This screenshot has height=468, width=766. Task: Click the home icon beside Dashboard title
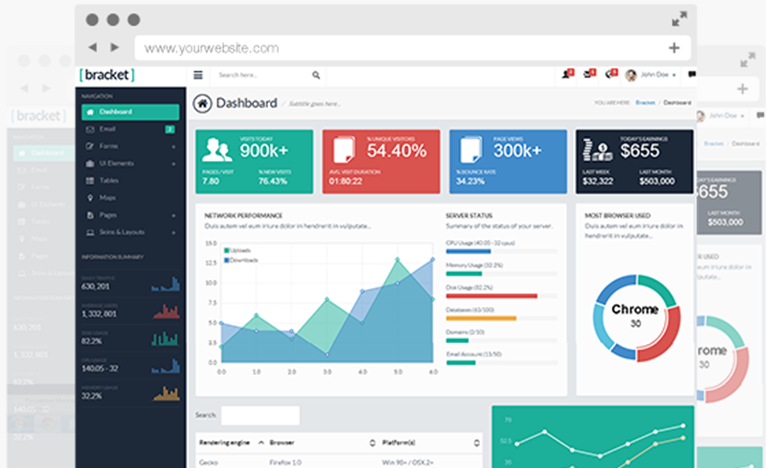203,103
